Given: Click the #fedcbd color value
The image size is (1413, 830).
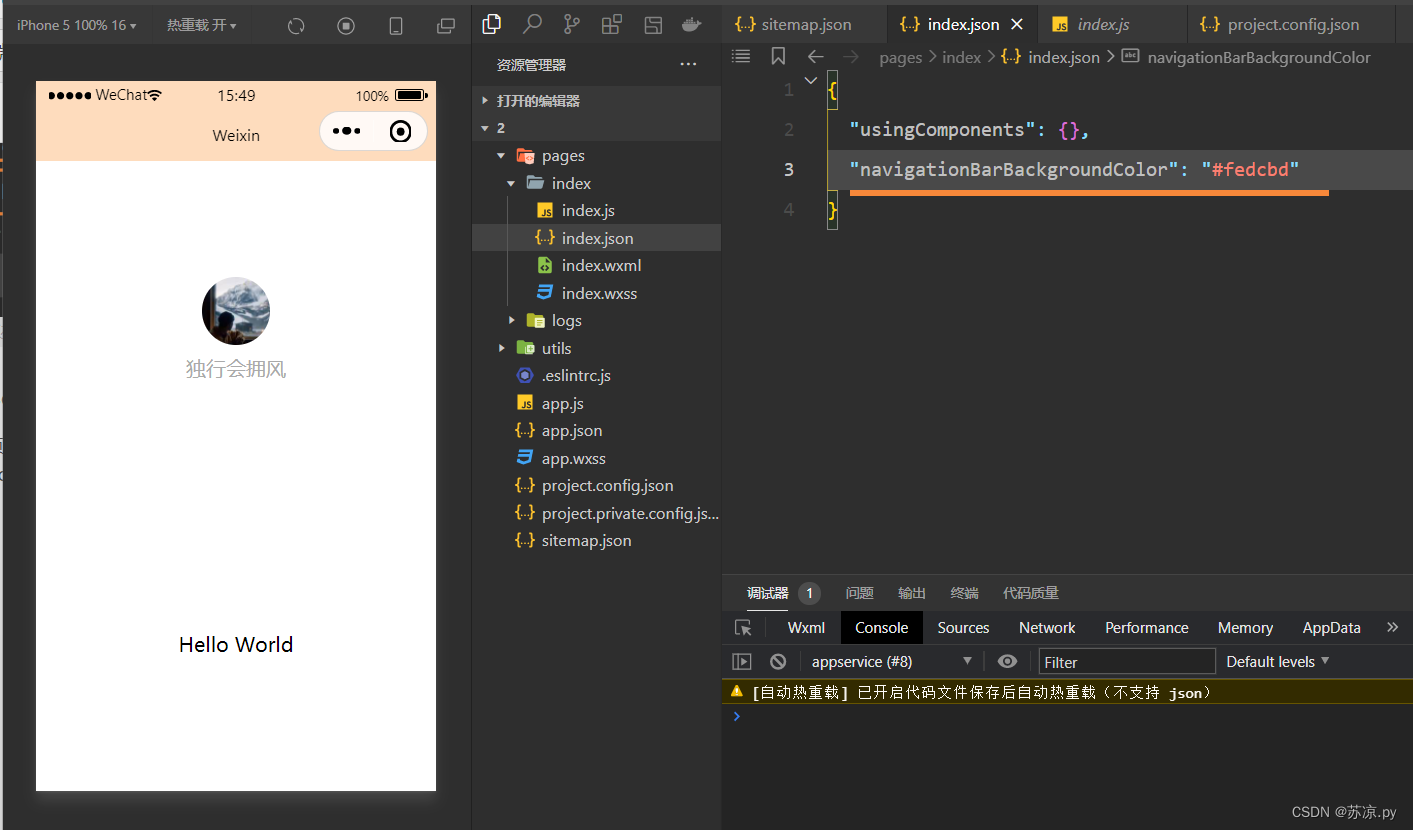Looking at the screenshot, I should [x=1250, y=170].
